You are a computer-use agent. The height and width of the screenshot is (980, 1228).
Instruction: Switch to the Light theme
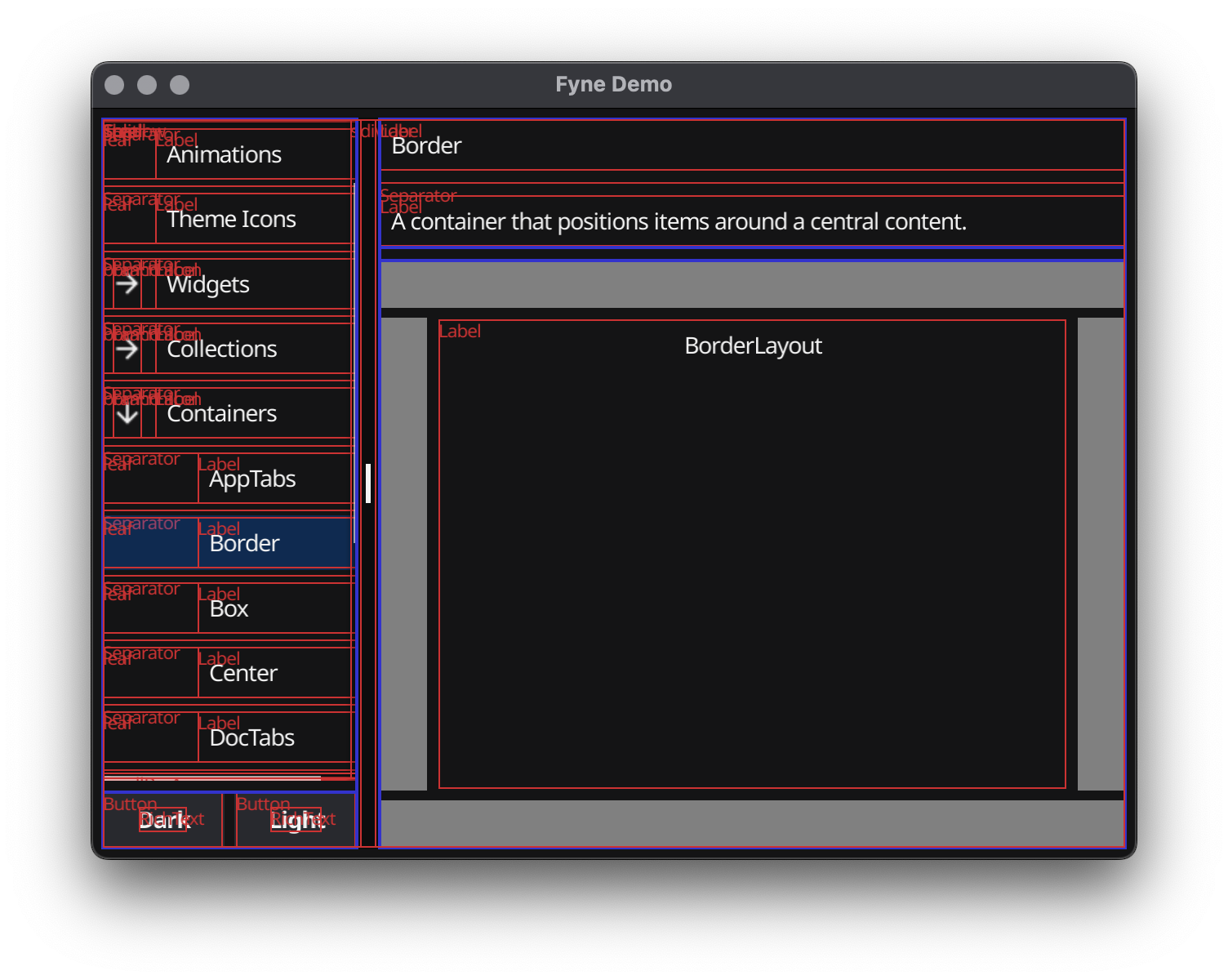(x=296, y=820)
